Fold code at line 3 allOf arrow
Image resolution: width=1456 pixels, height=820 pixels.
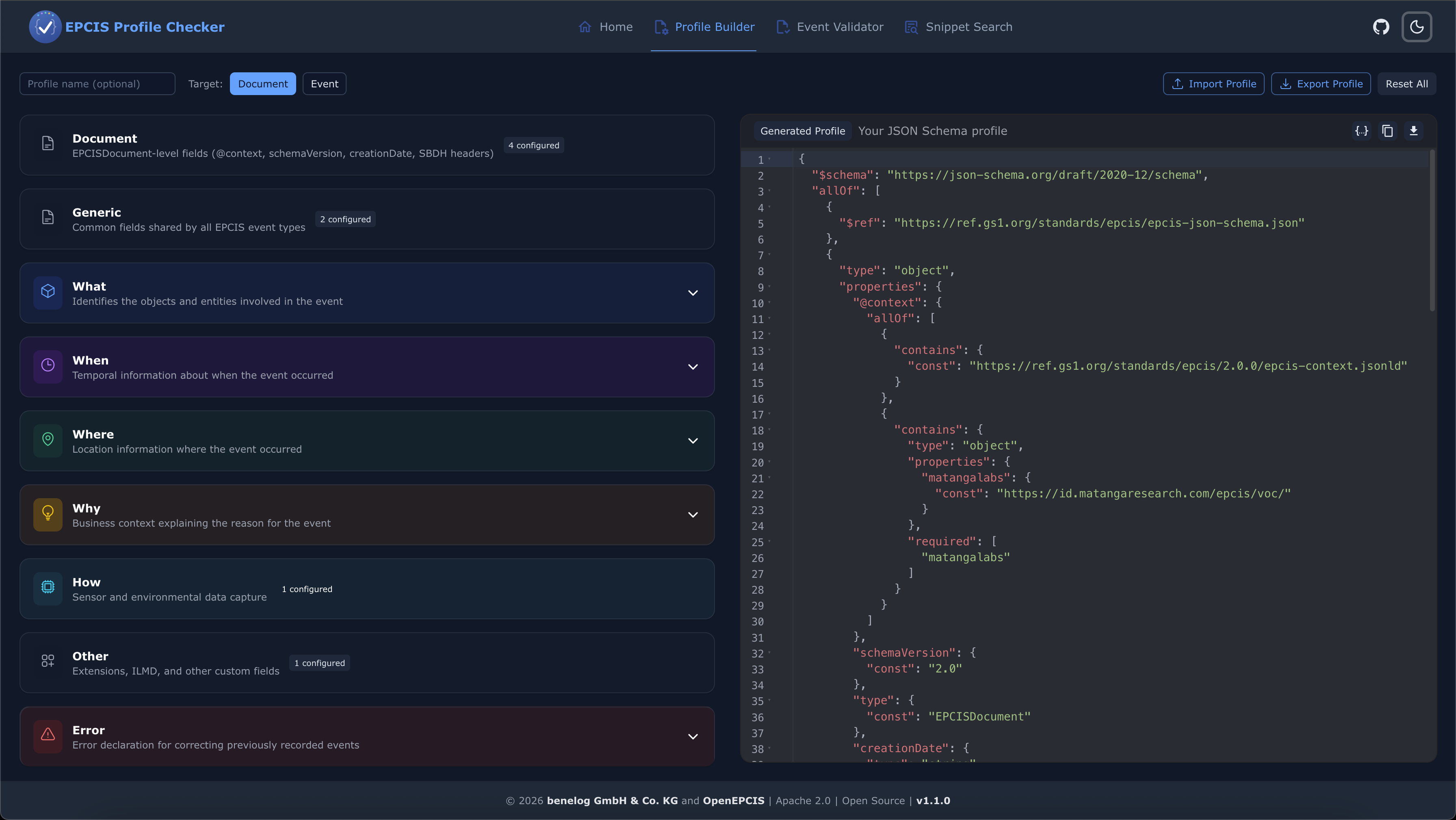(770, 191)
